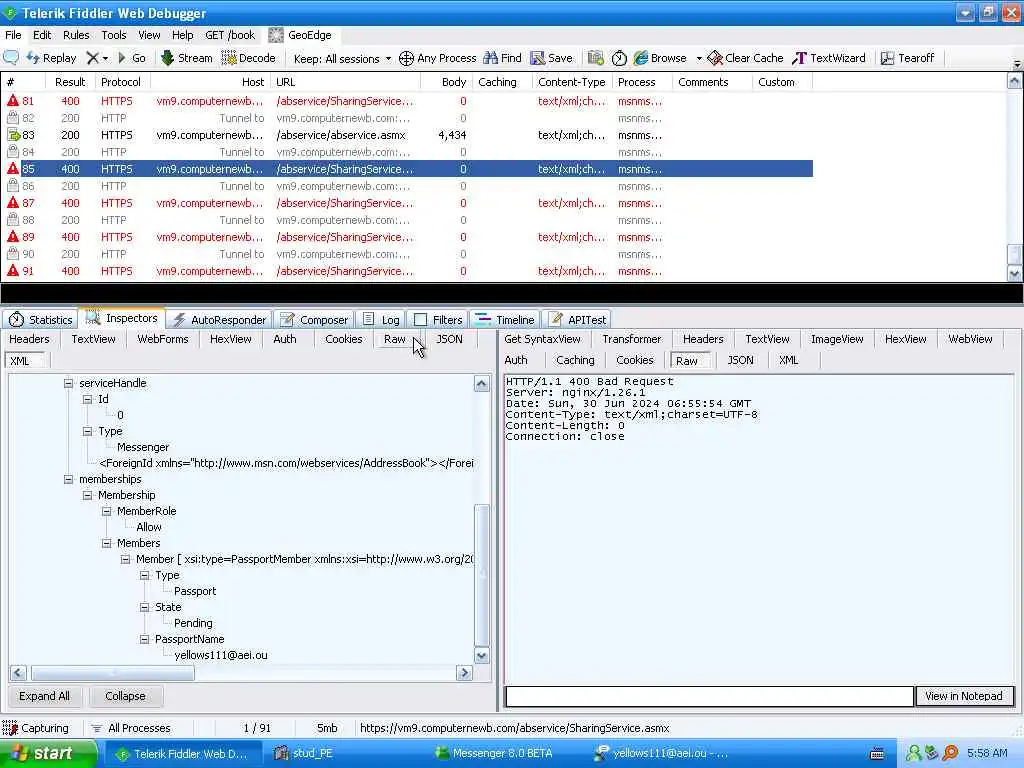Image resolution: width=1024 pixels, height=768 pixels.
Task: Click the timer clock icon
Action: [x=619, y=58]
